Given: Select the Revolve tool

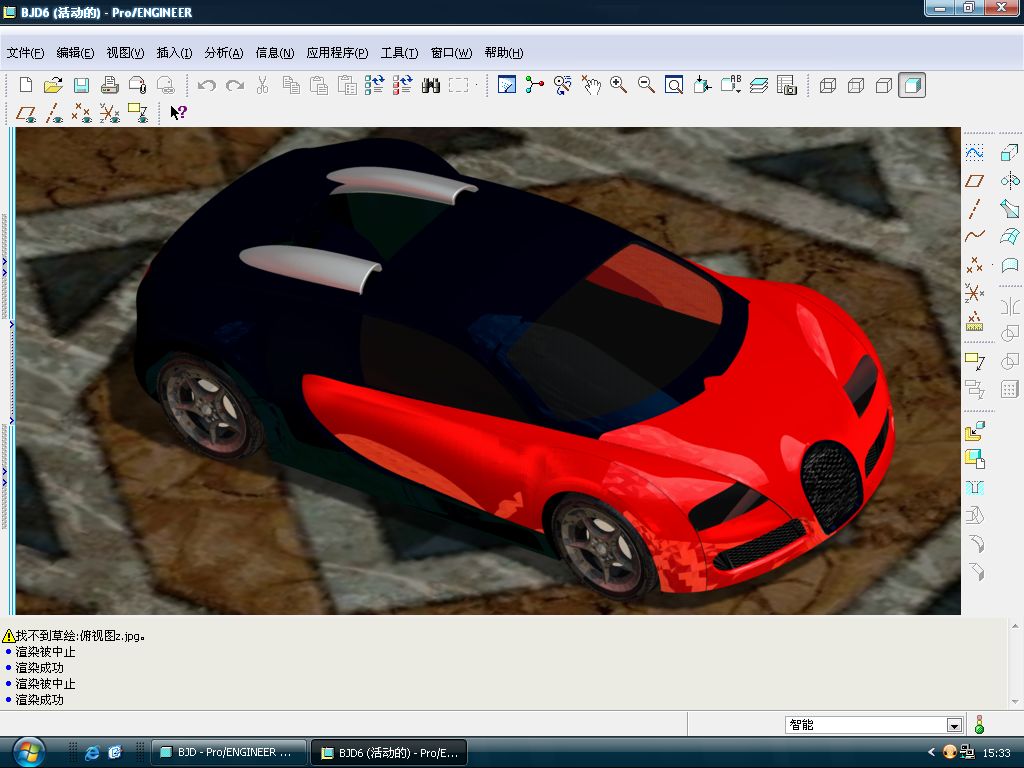Looking at the screenshot, I should (1010, 181).
